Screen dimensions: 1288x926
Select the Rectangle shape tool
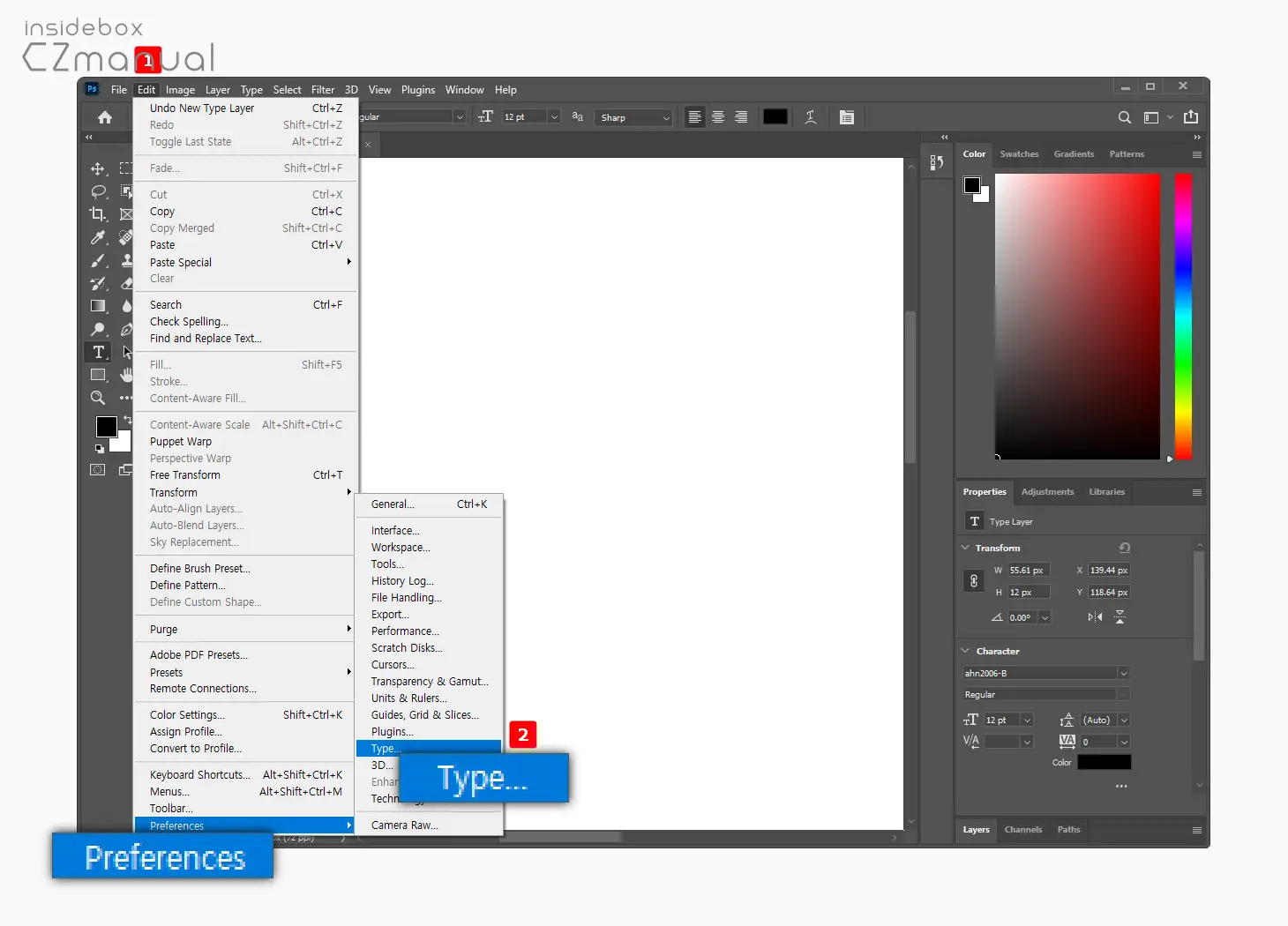coord(98,375)
